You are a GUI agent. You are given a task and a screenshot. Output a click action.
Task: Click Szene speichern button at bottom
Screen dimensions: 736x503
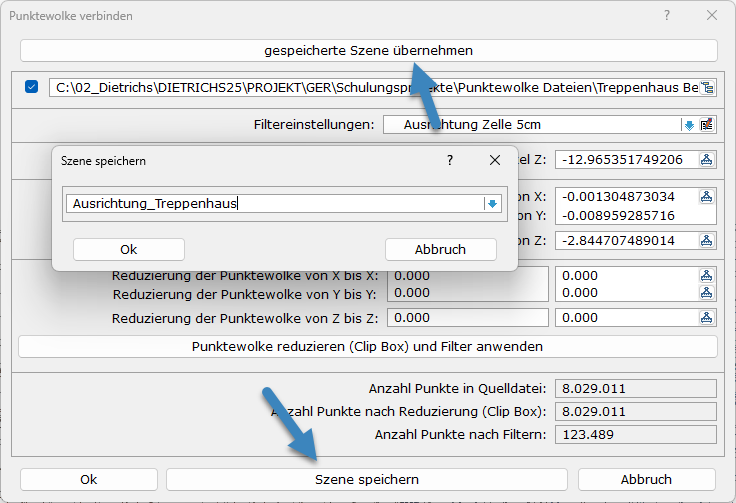(366, 480)
